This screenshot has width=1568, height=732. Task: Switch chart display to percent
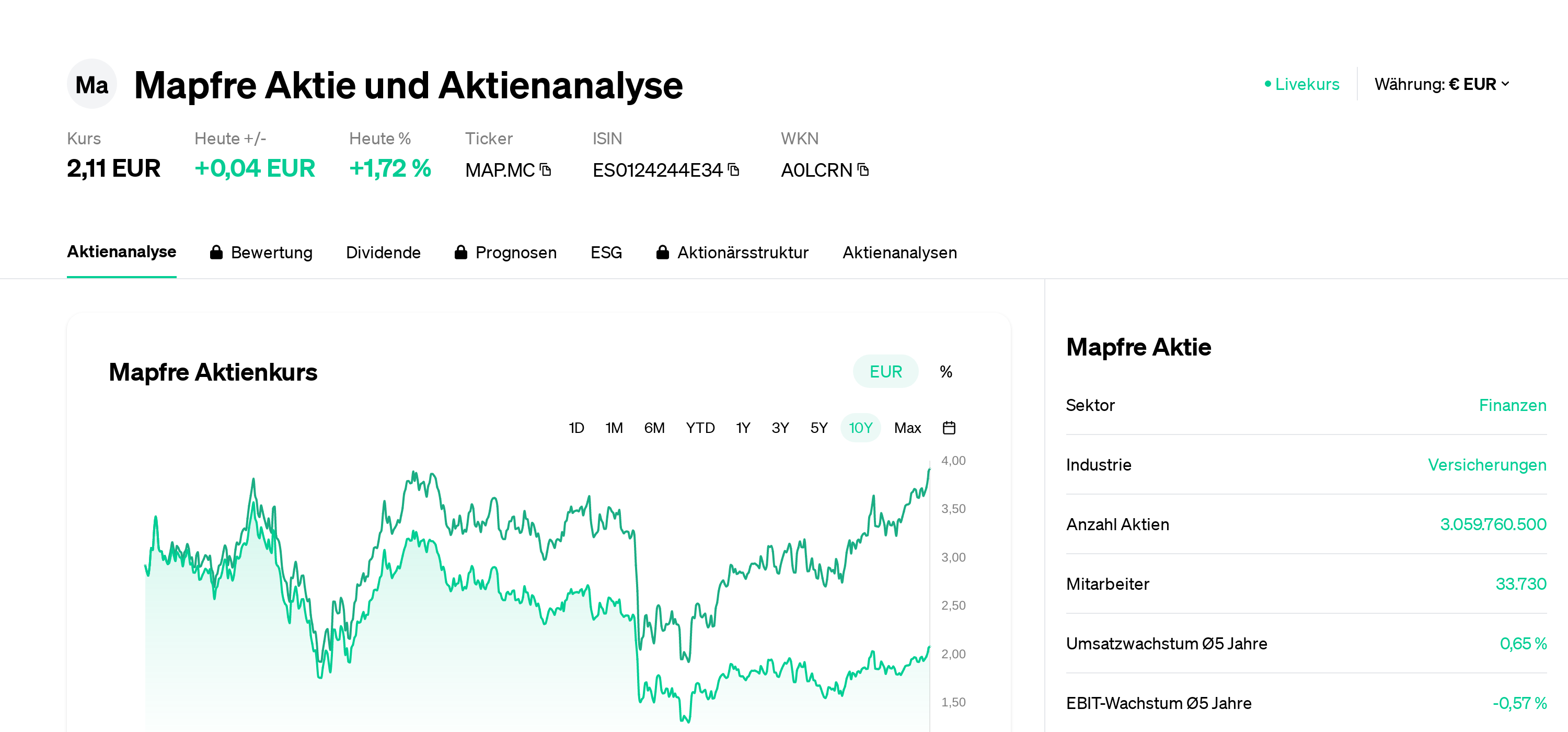[x=946, y=371]
